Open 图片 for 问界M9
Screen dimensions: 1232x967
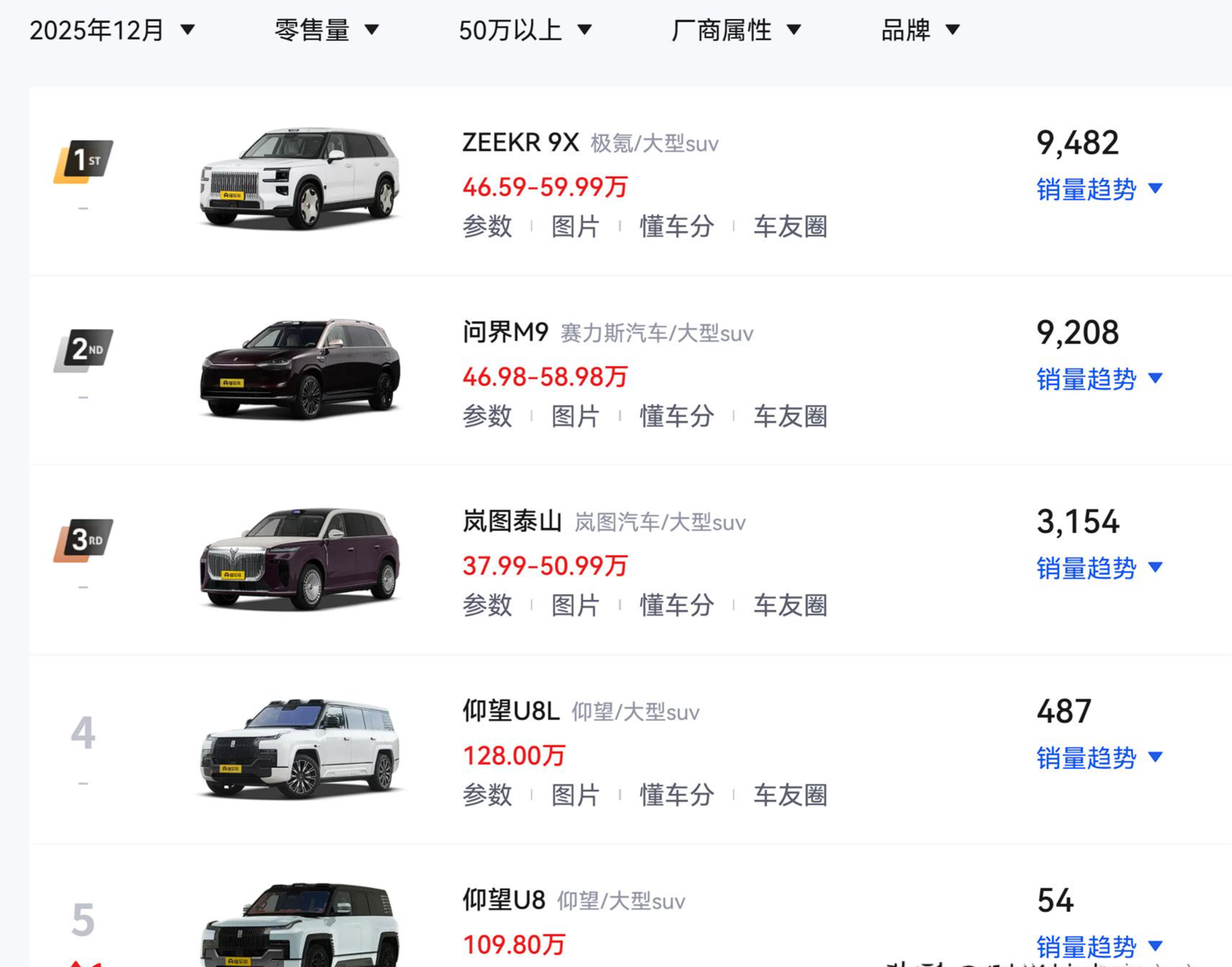(575, 416)
